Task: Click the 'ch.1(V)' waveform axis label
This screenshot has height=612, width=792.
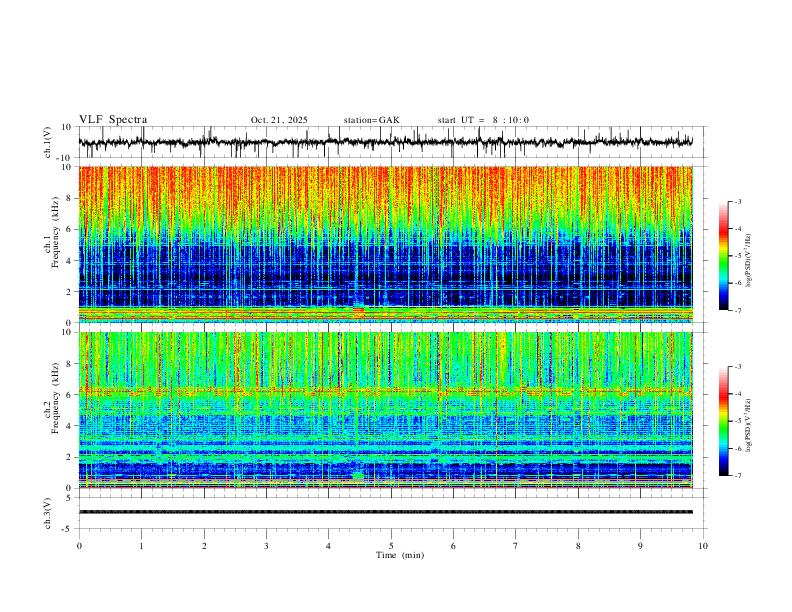Action: (x=48, y=142)
